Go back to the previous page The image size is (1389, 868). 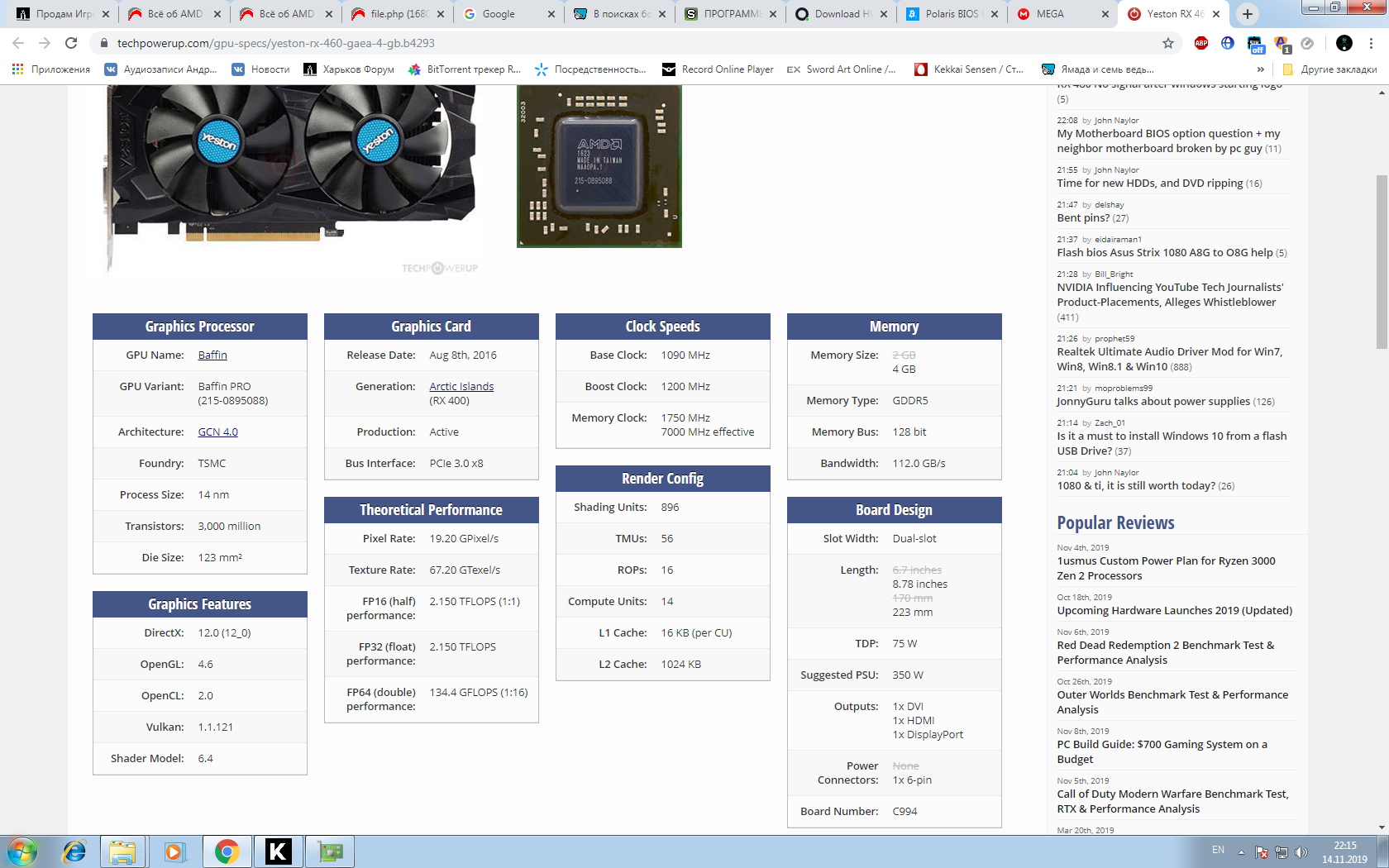pyautogui.click(x=18, y=43)
